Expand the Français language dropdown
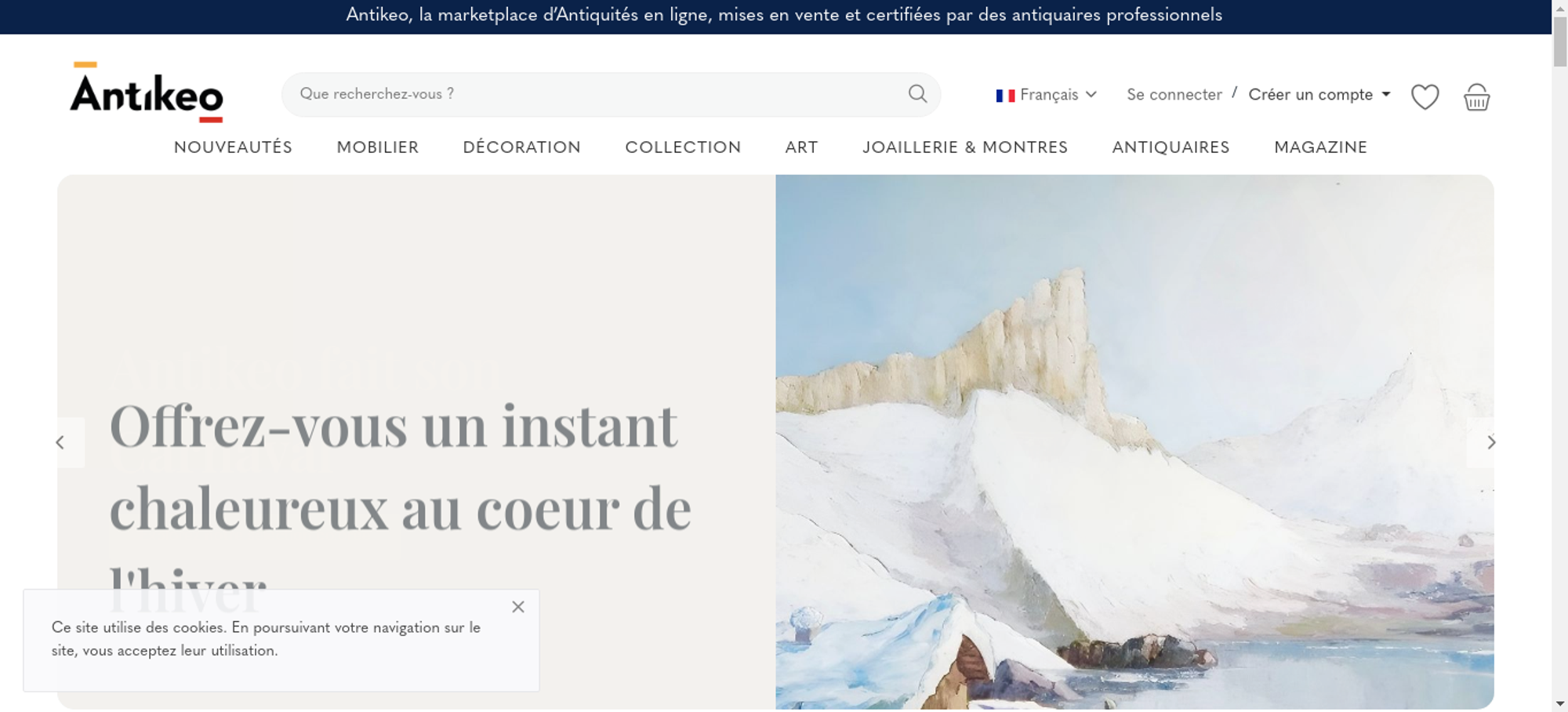The height and width of the screenshot is (712, 1568). [1046, 95]
